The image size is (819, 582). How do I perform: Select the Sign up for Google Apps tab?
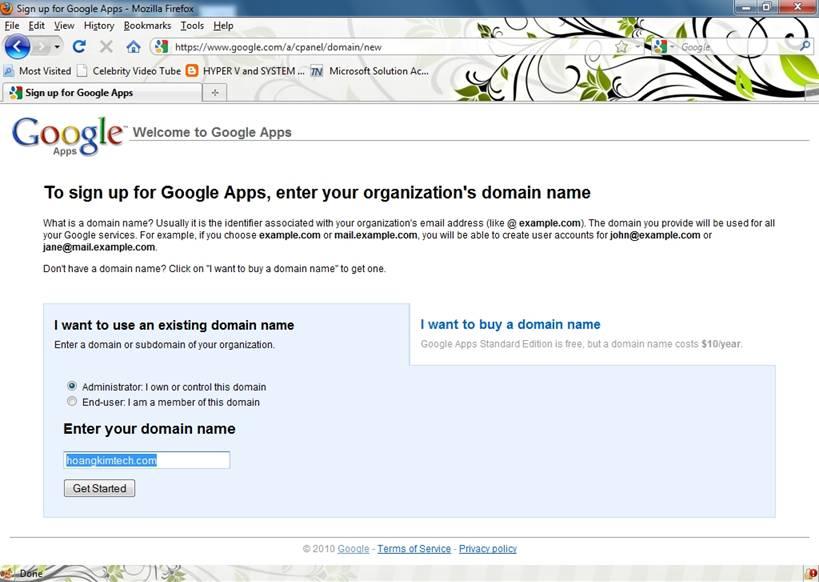click(102, 92)
